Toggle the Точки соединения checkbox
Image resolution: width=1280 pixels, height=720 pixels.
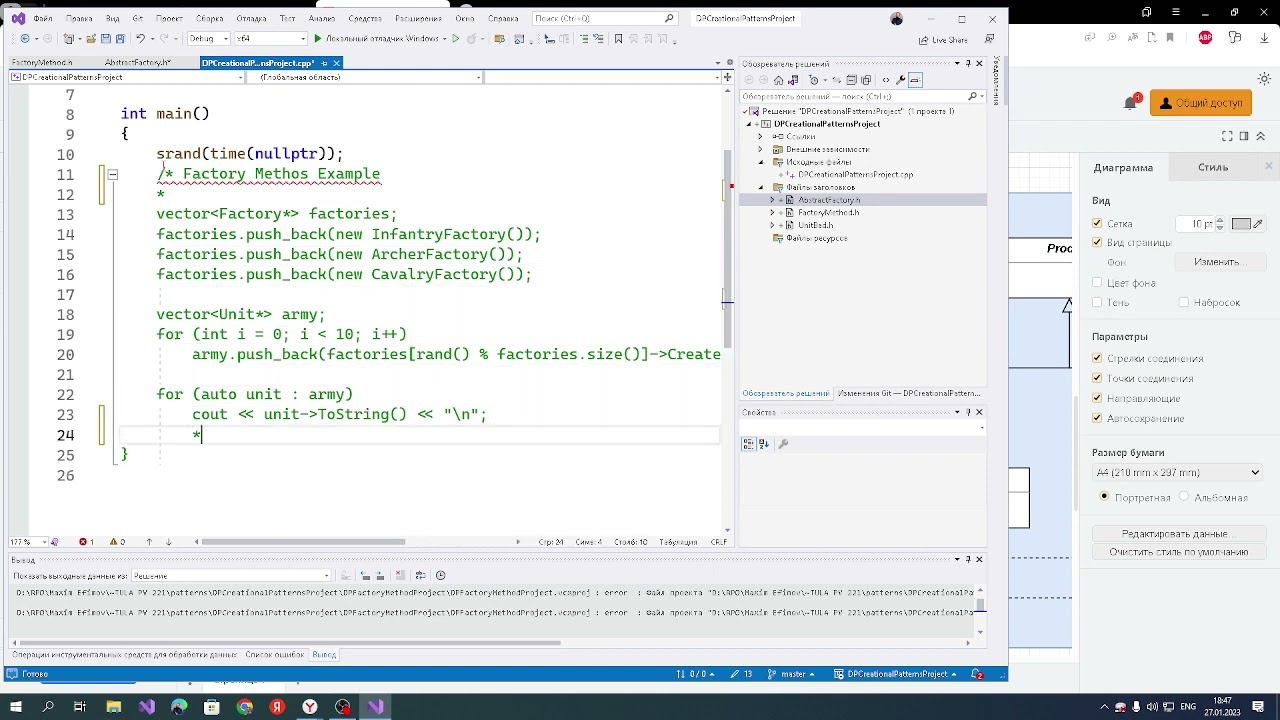tap(1097, 378)
